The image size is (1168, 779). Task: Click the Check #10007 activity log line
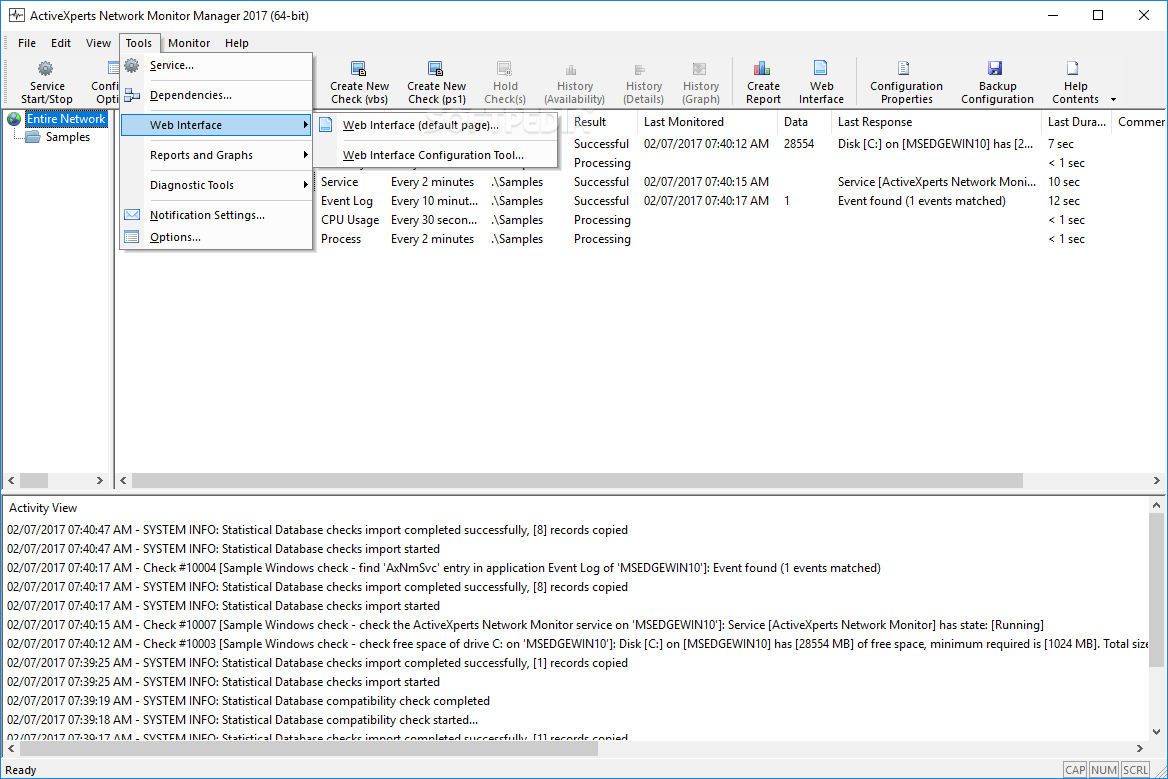pos(525,625)
